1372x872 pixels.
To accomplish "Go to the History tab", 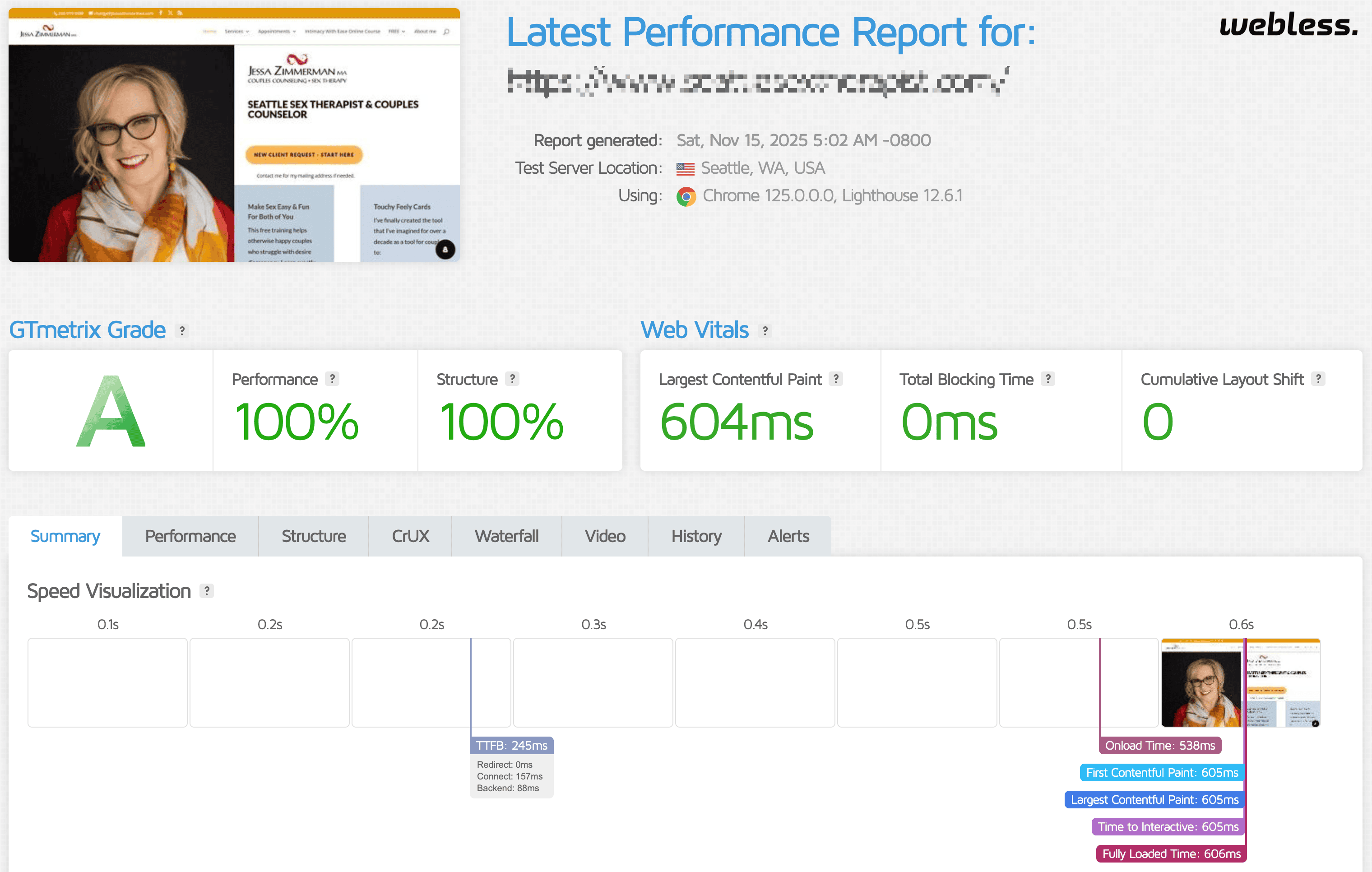I will click(695, 536).
